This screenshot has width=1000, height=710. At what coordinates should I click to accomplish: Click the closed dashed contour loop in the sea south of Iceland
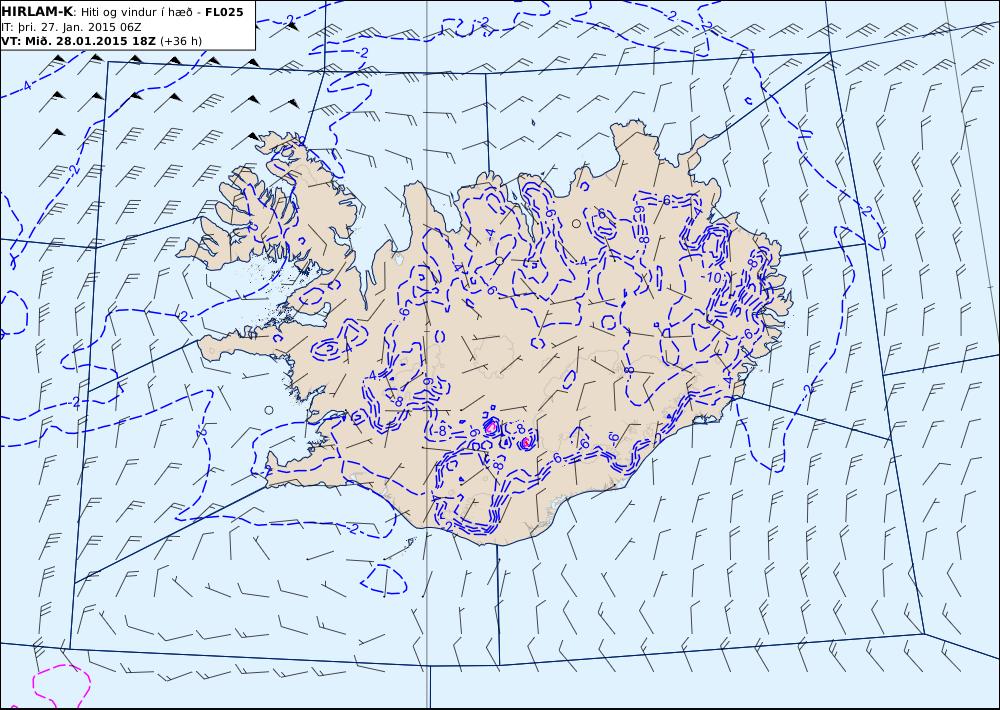pos(384,579)
